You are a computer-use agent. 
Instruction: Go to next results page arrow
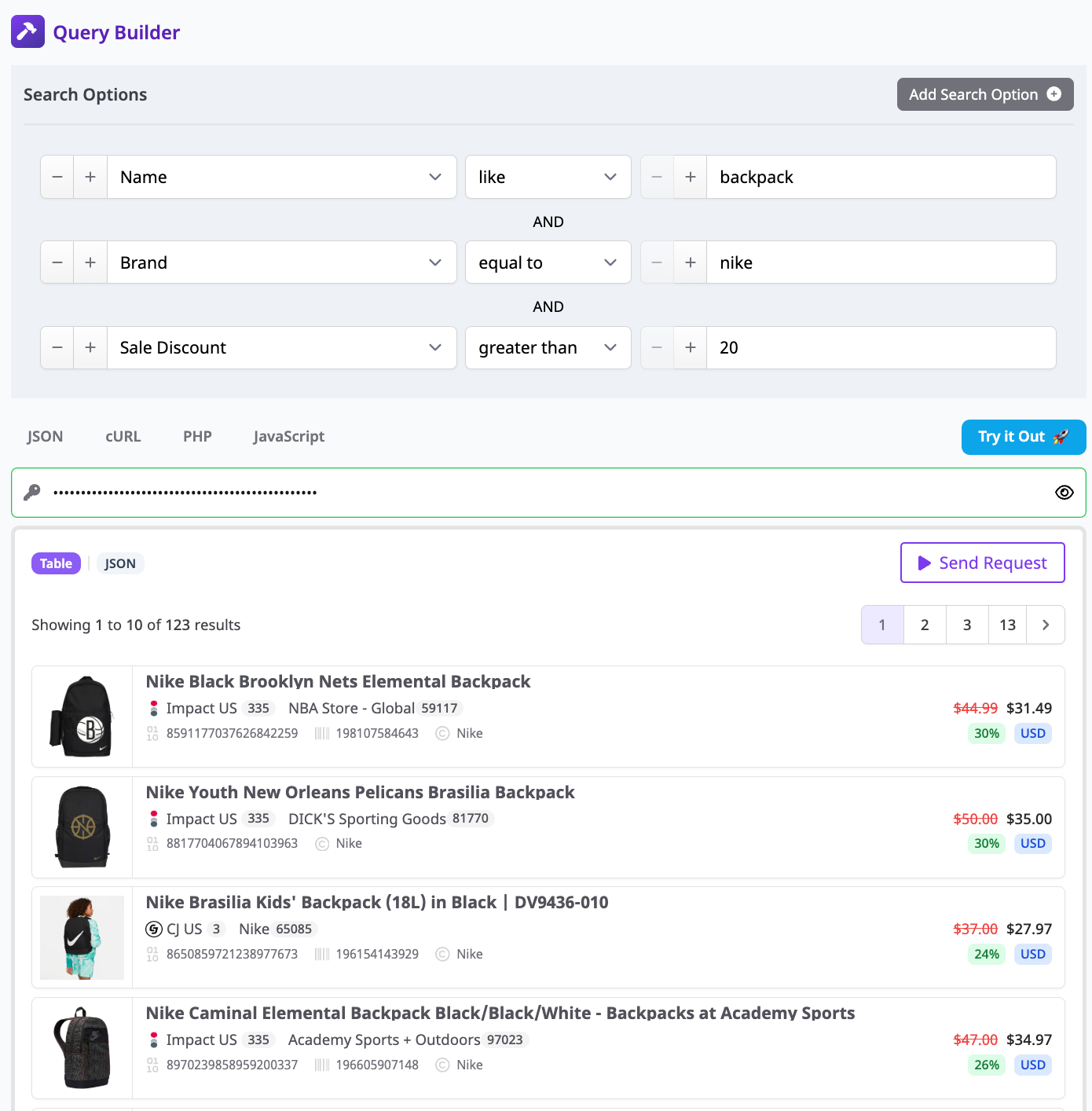(x=1046, y=625)
